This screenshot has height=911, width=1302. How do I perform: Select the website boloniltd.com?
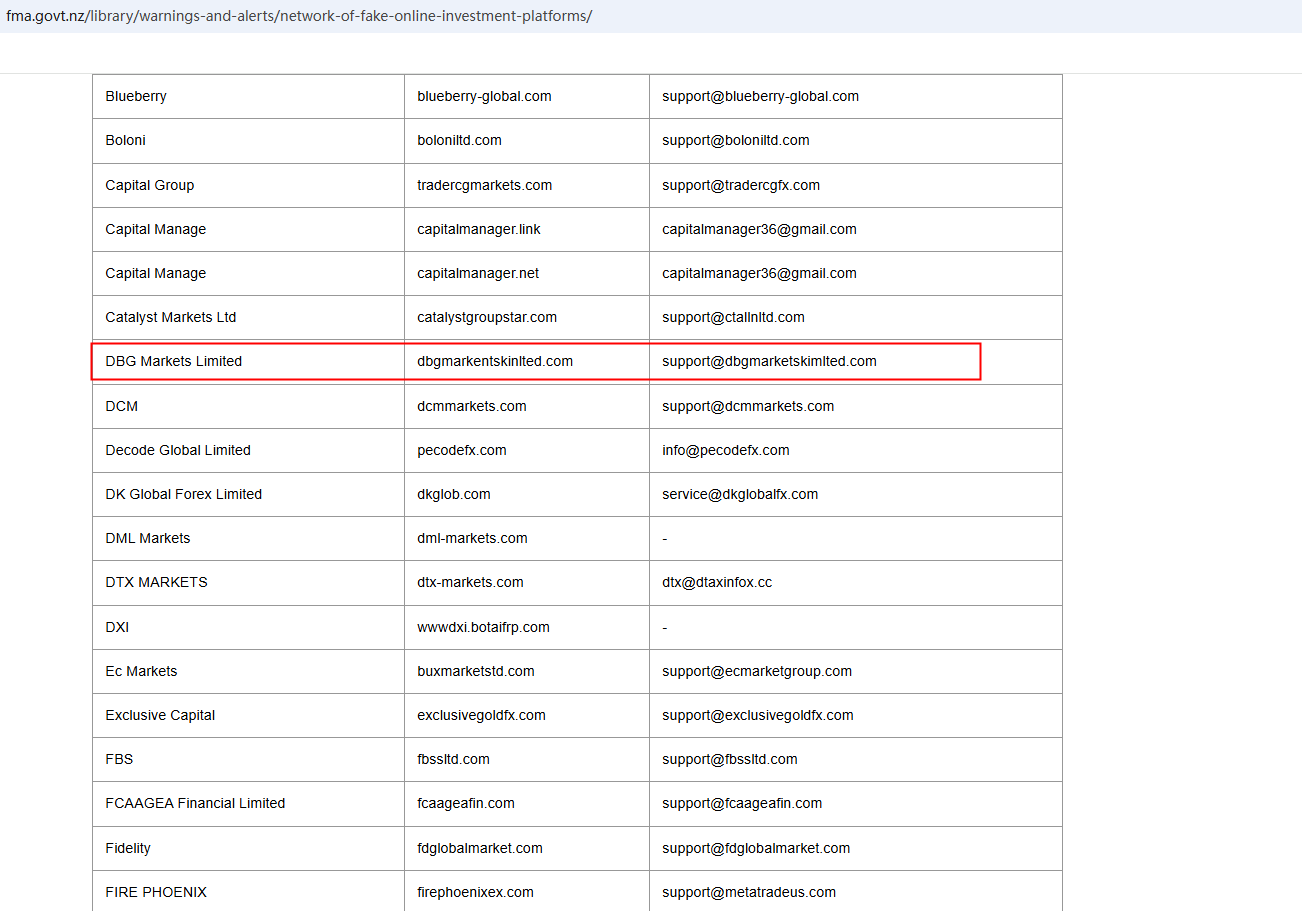pos(459,140)
